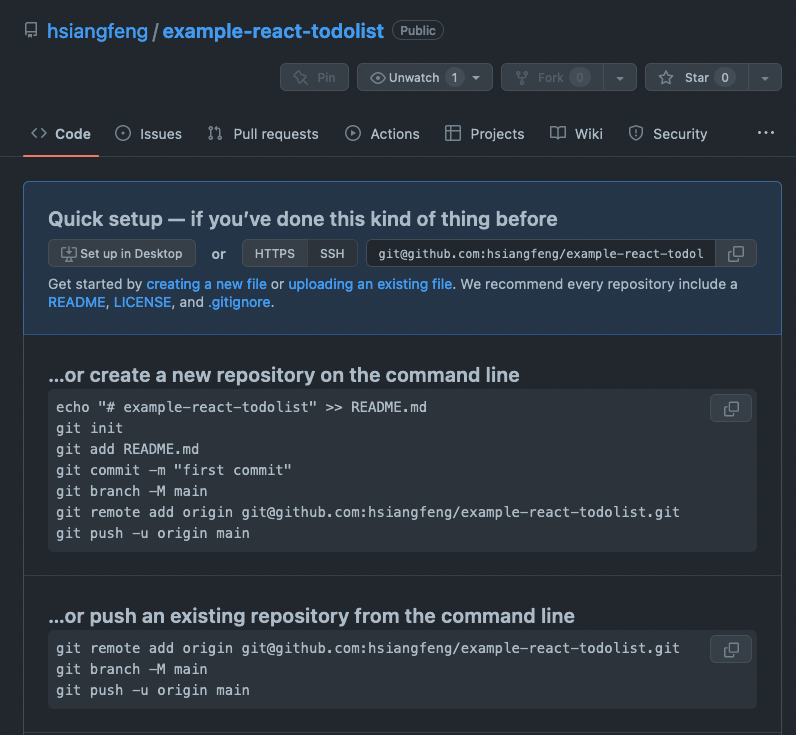Open the Issues tab
This screenshot has width=796, height=735.
tap(148, 133)
